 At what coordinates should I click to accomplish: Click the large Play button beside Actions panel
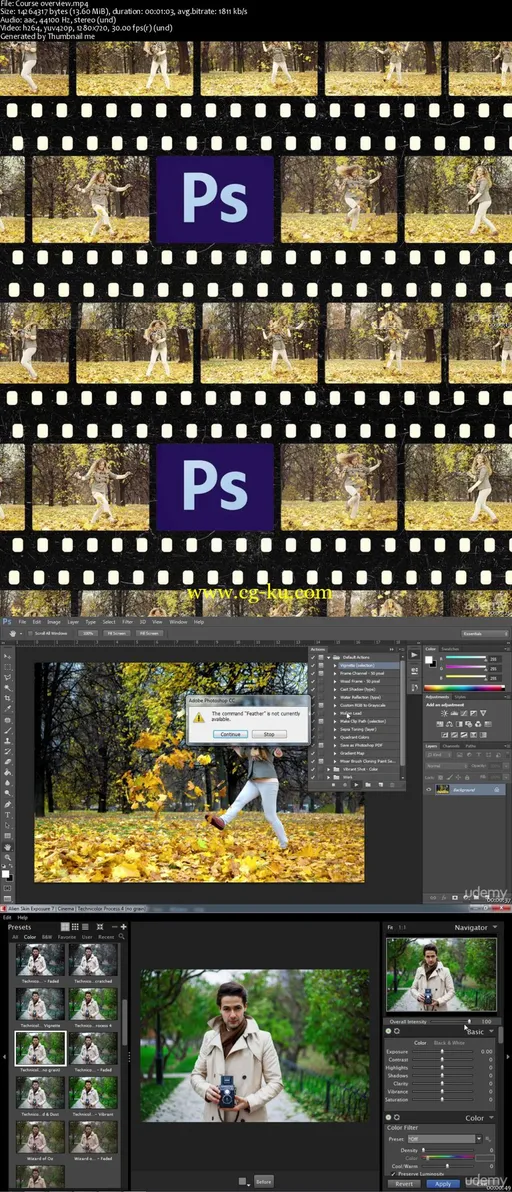(414, 654)
